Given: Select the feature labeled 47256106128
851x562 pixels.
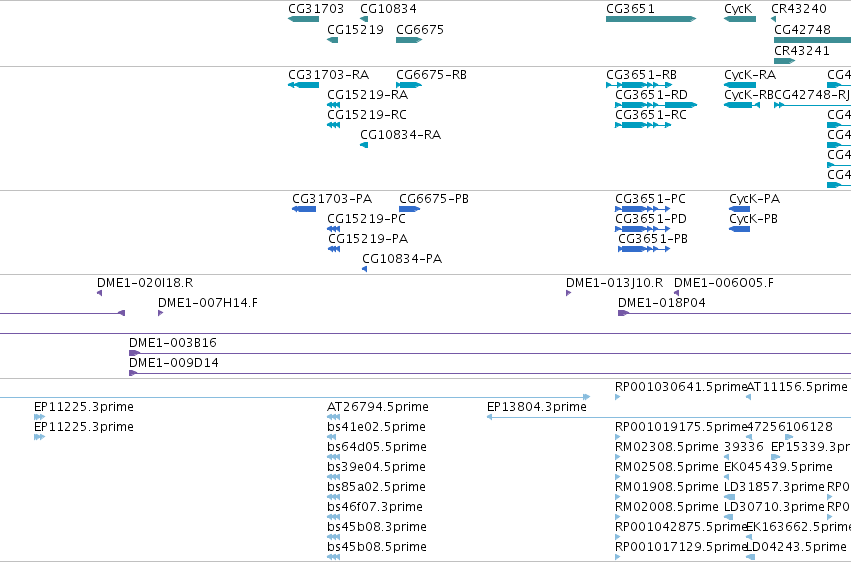Looking at the screenshot, I should 790,427.
